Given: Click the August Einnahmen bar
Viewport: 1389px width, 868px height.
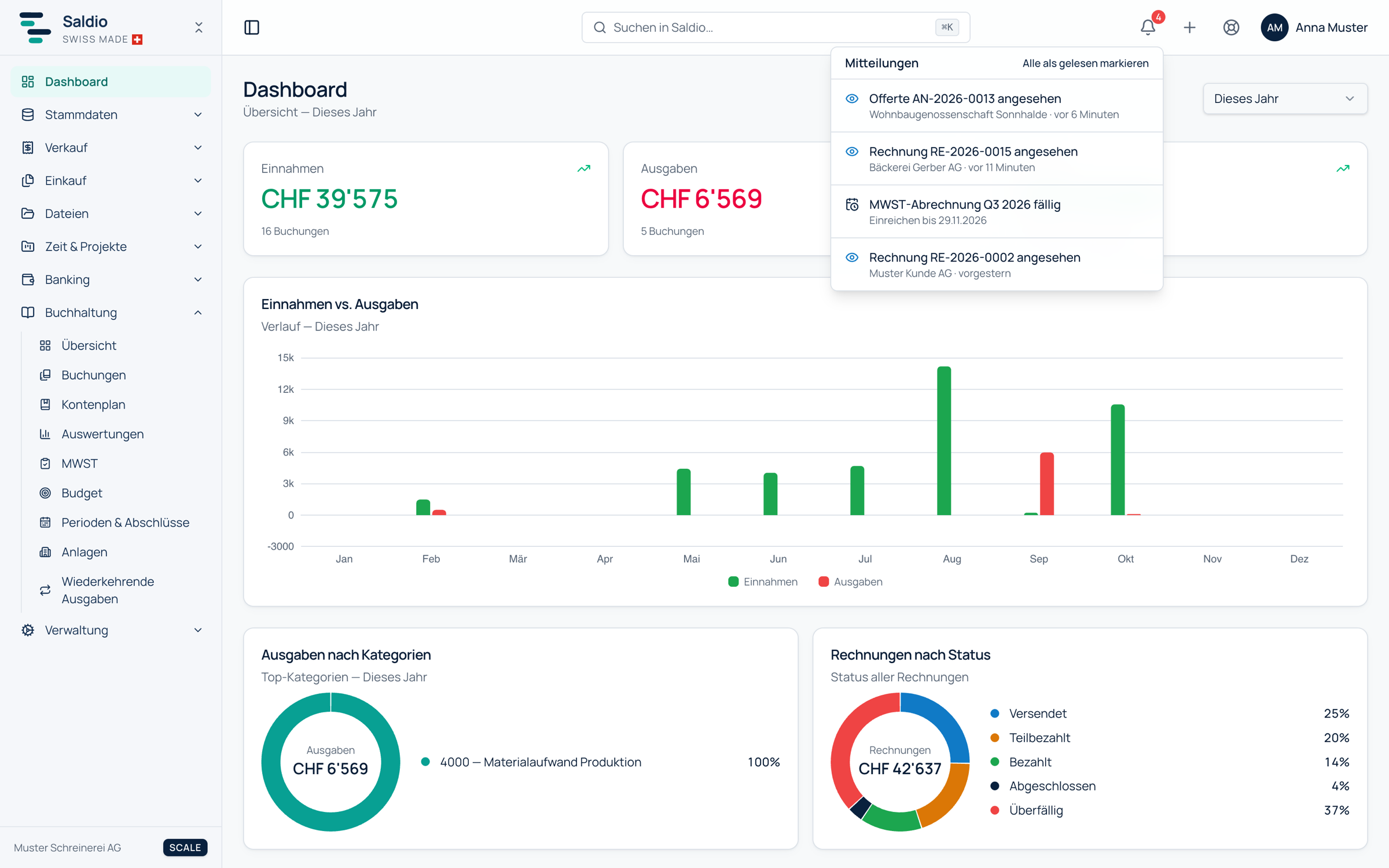Looking at the screenshot, I should click(944, 441).
